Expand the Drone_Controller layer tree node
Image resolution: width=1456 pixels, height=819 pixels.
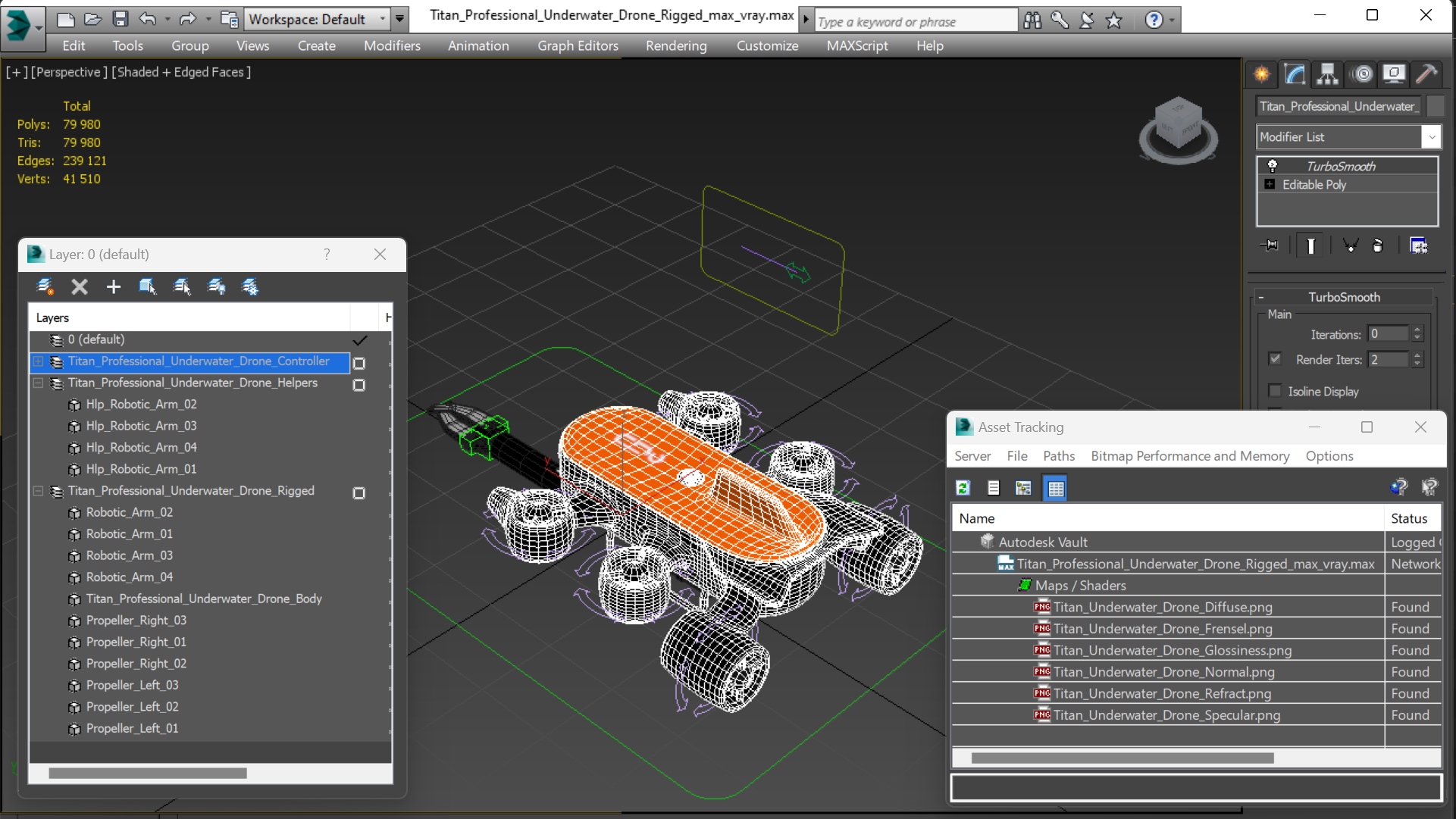coord(38,361)
